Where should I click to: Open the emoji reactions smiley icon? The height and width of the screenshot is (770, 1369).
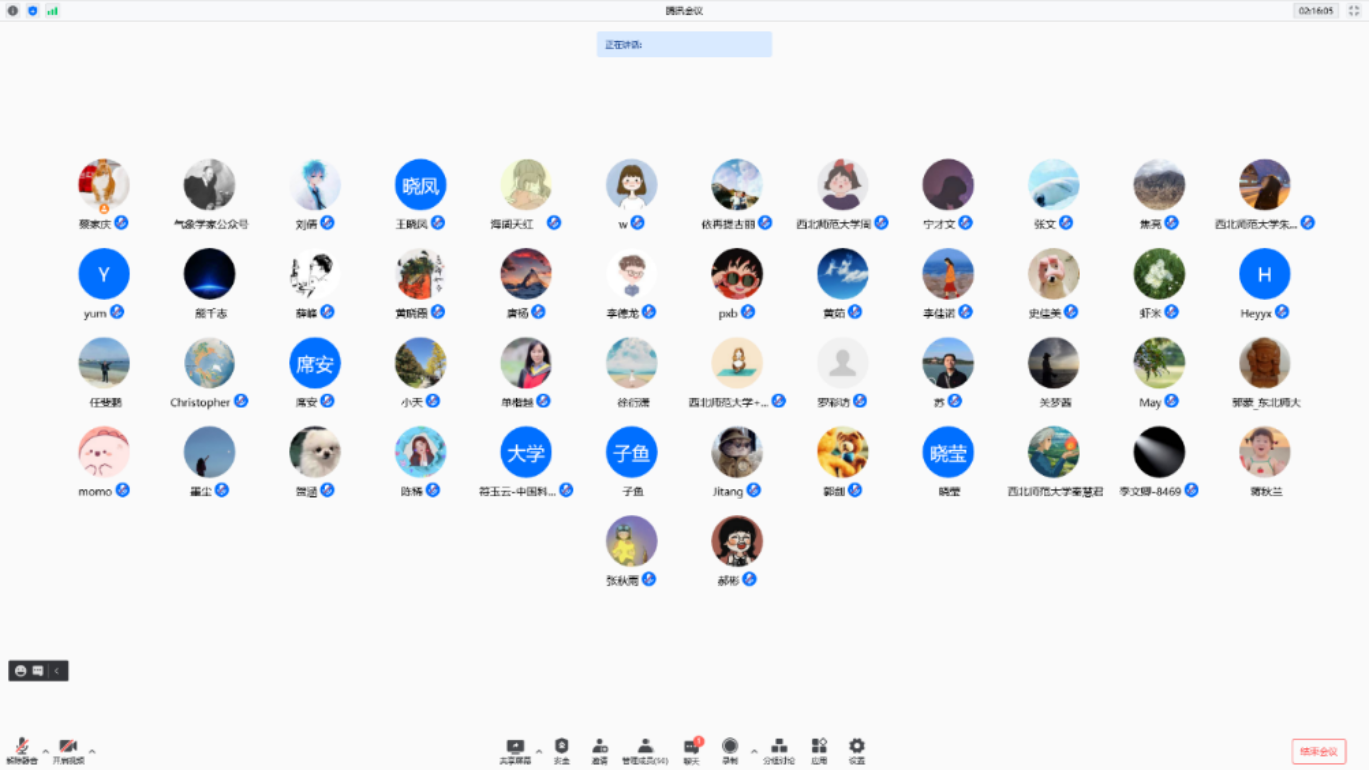(x=21, y=671)
